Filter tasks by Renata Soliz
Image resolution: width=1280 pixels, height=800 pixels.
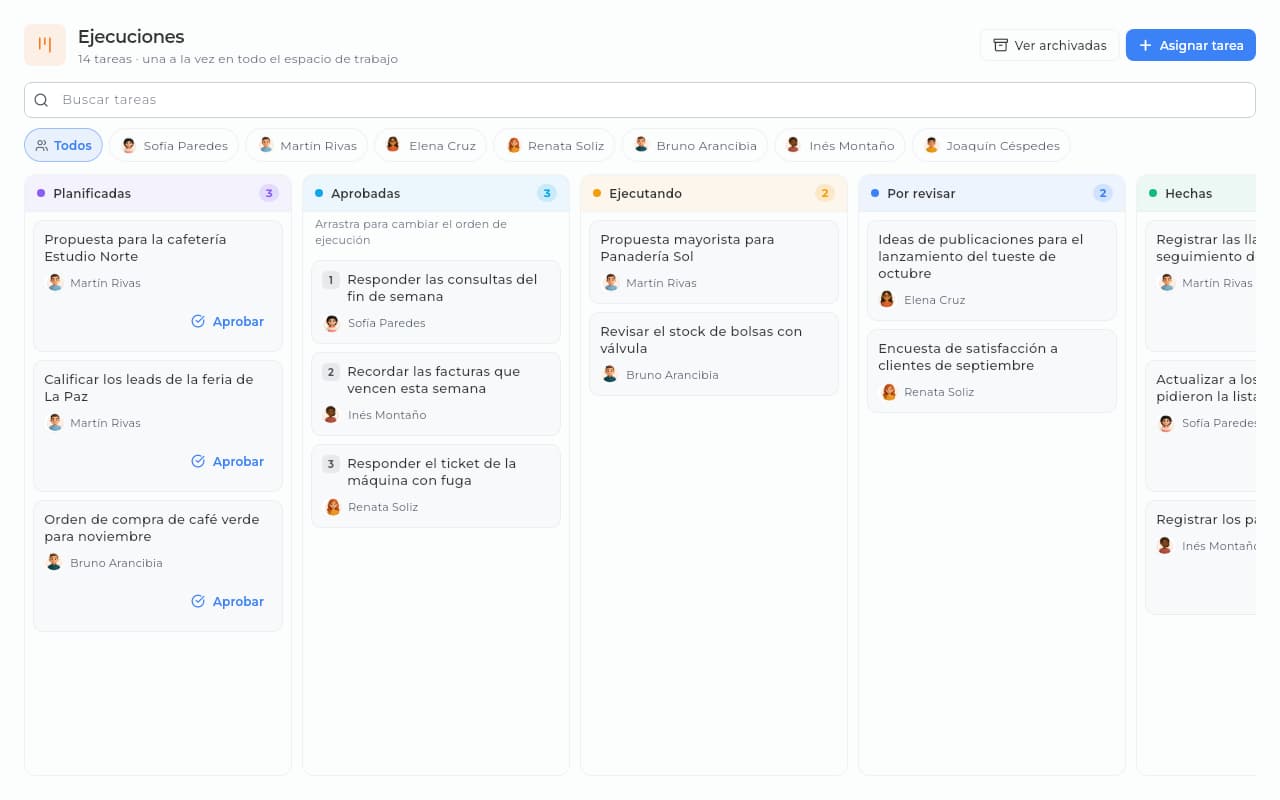(554, 145)
